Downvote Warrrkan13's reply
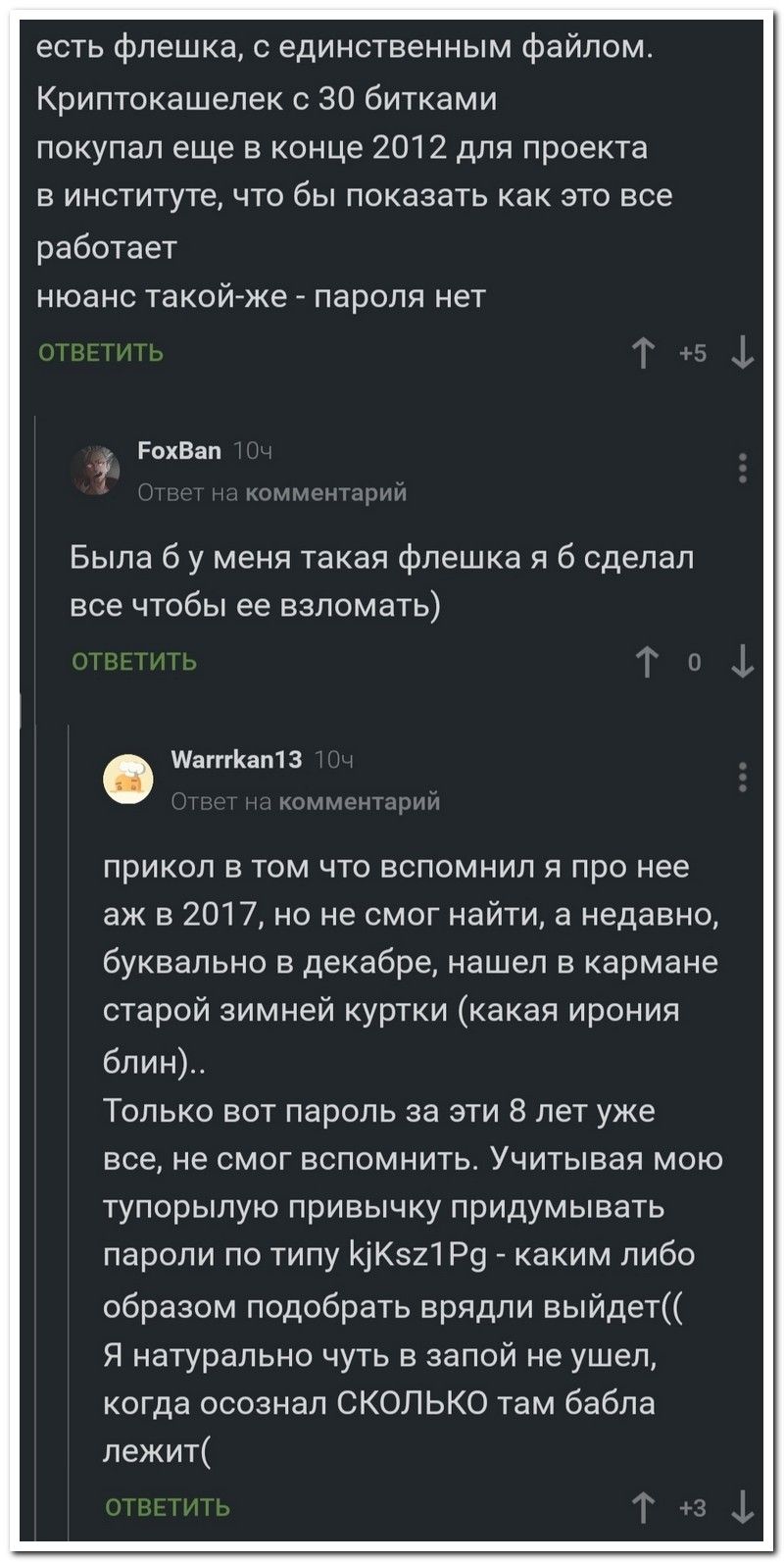 [744, 1508]
